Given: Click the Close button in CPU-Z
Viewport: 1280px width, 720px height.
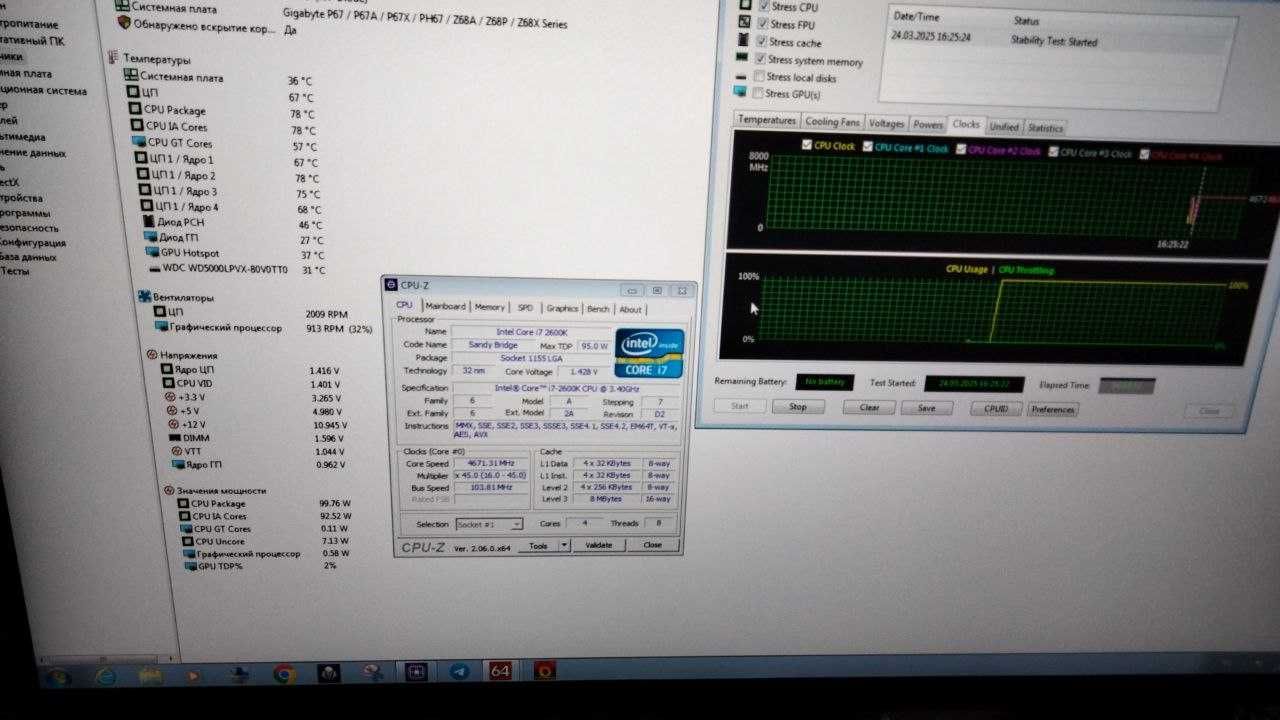Looking at the screenshot, I should [x=653, y=545].
